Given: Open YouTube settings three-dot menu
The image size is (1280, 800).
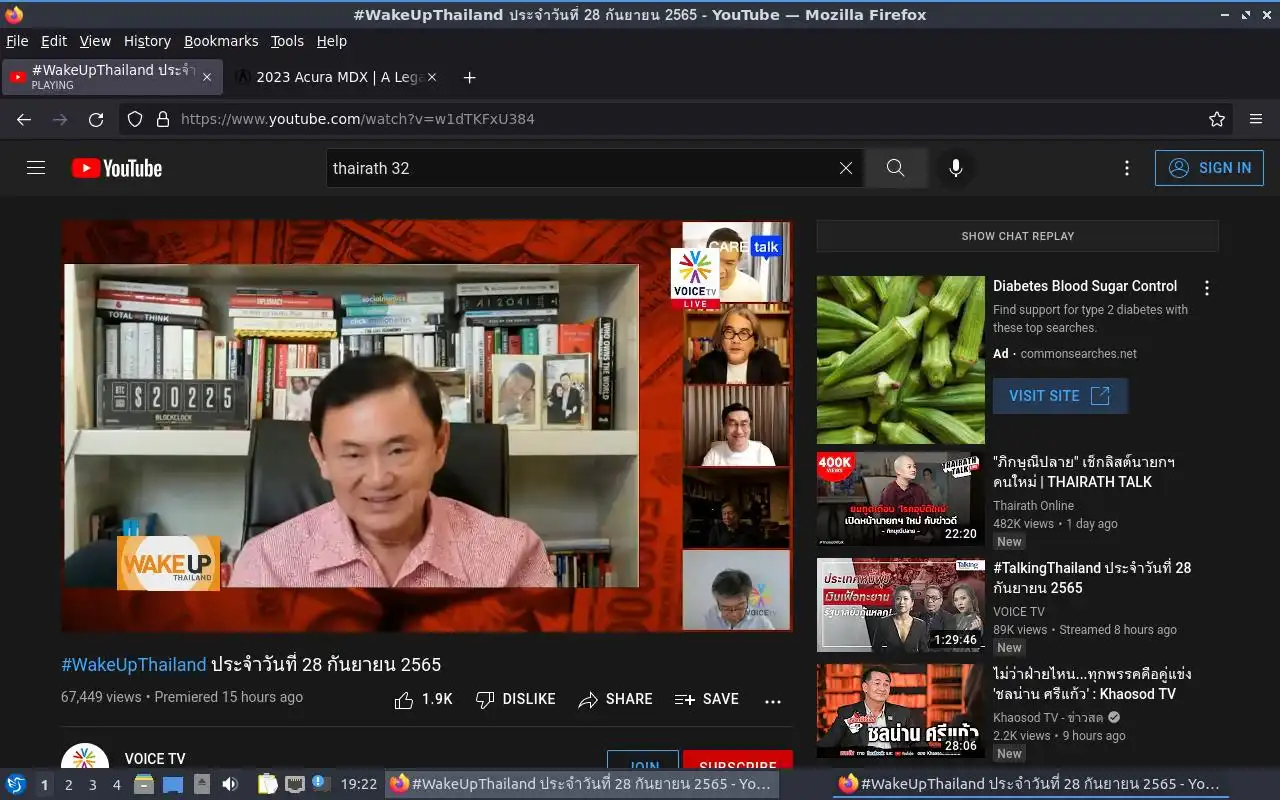Looking at the screenshot, I should (x=1127, y=168).
